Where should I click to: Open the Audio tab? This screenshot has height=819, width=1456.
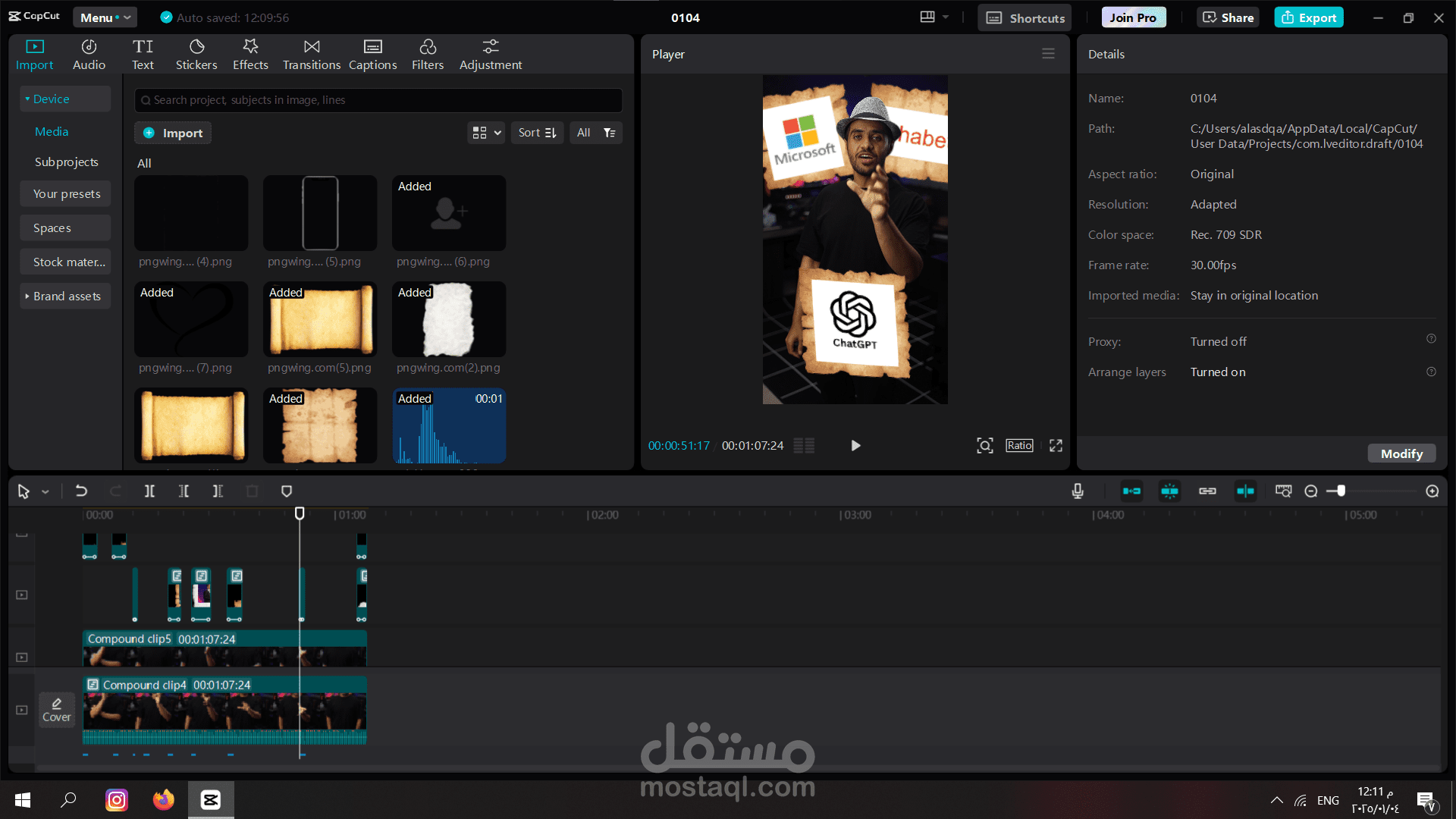point(89,55)
